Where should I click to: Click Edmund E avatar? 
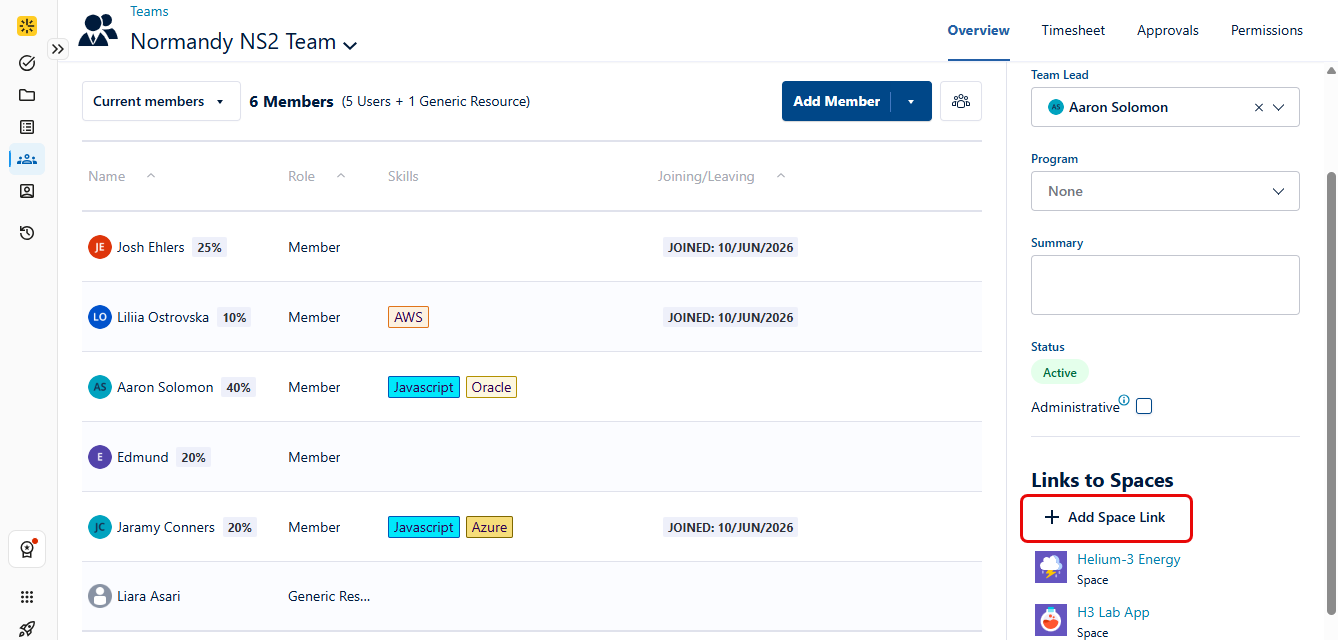click(99, 457)
